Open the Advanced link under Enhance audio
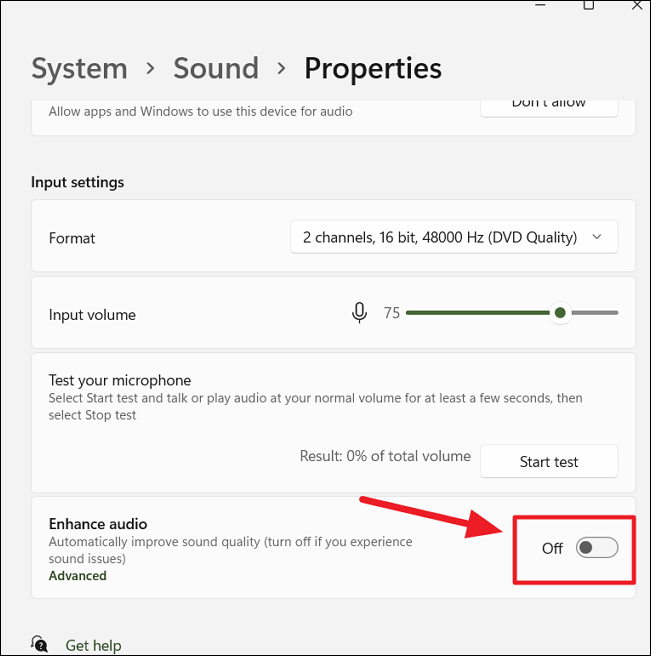The height and width of the screenshot is (656, 651). pyautogui.click(x=77, y=576)
